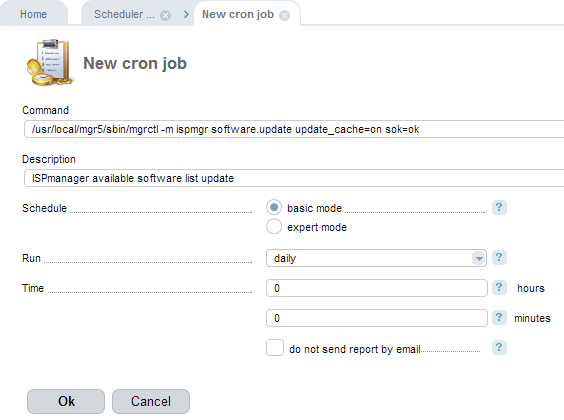
Task: Click the Ok button
Action: click(66, 401)
